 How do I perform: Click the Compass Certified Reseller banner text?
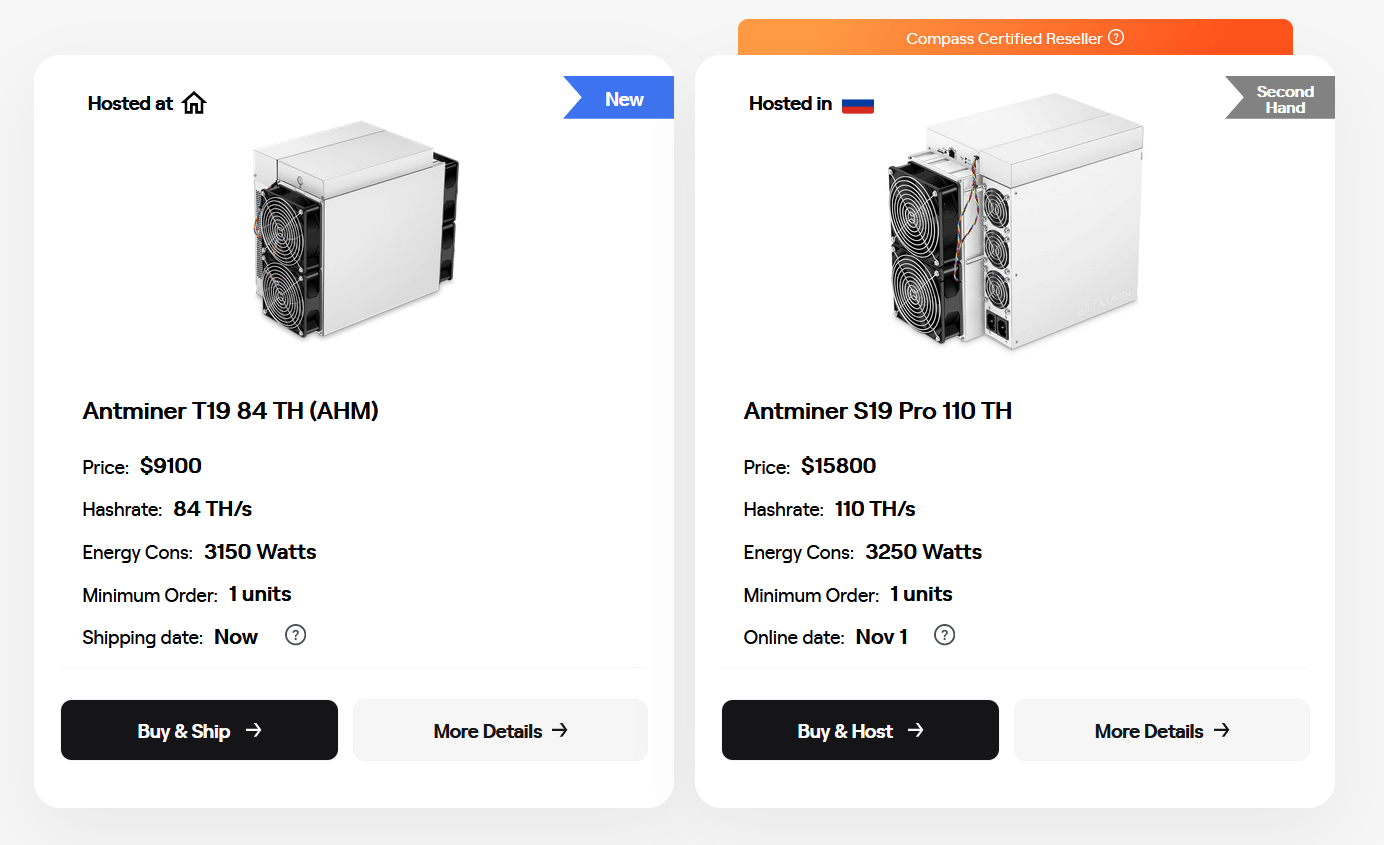(x=1003, y=39)
